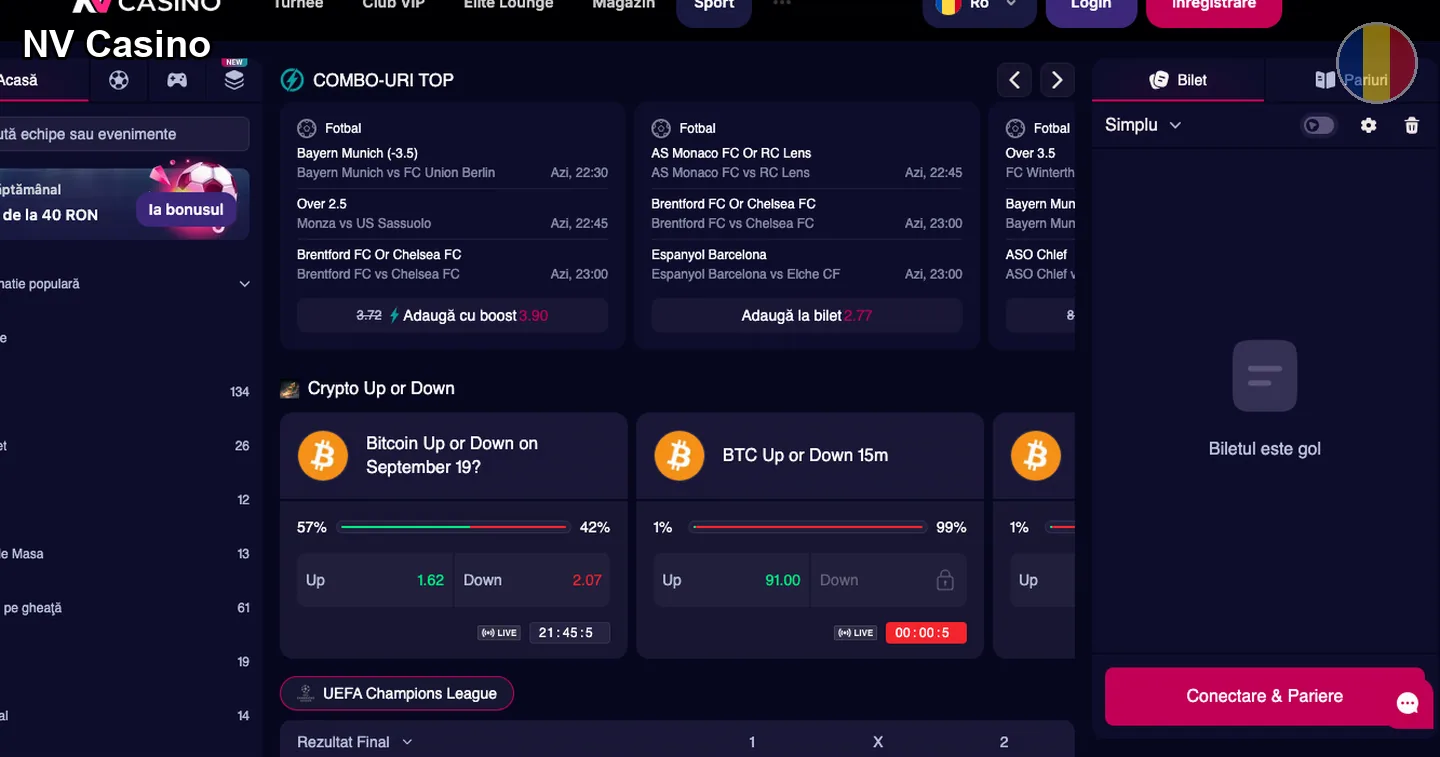
Task: Select Over 2.5 Monza vs US Sassuolo
Action: tap(452, 213)
